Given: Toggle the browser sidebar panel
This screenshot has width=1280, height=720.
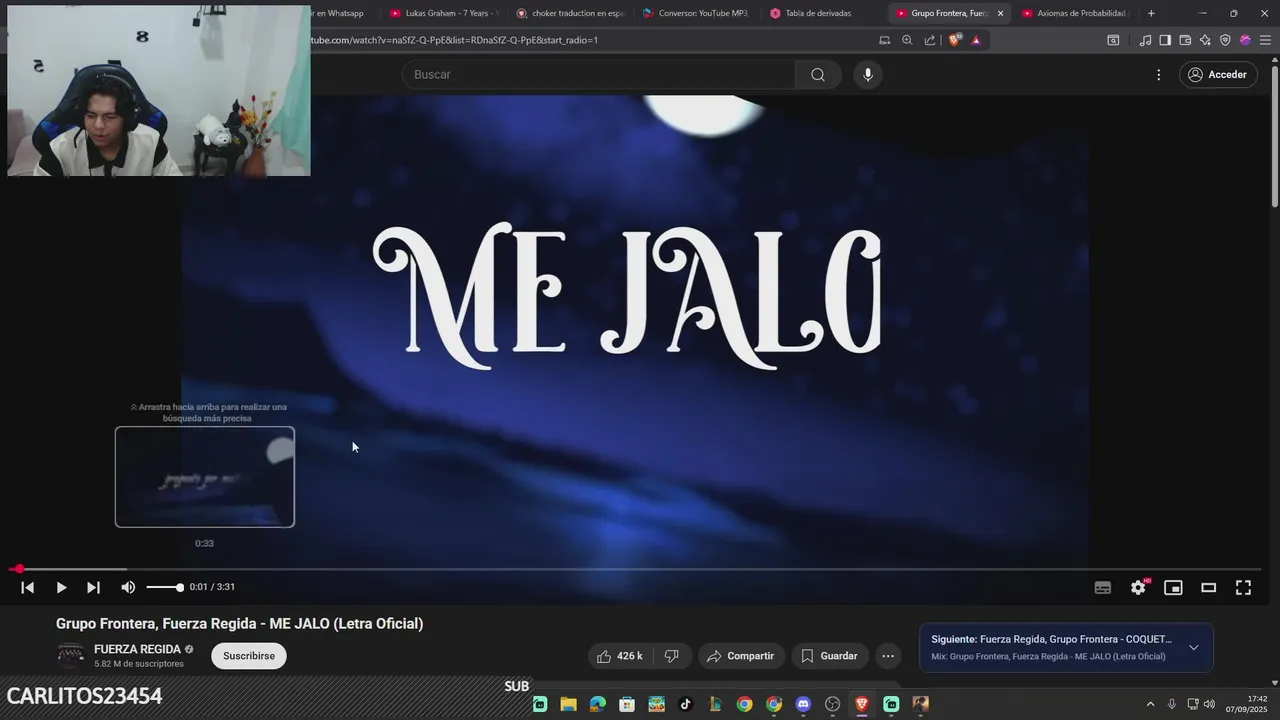Looking at the screenshot, I should tap(1165, 40).
